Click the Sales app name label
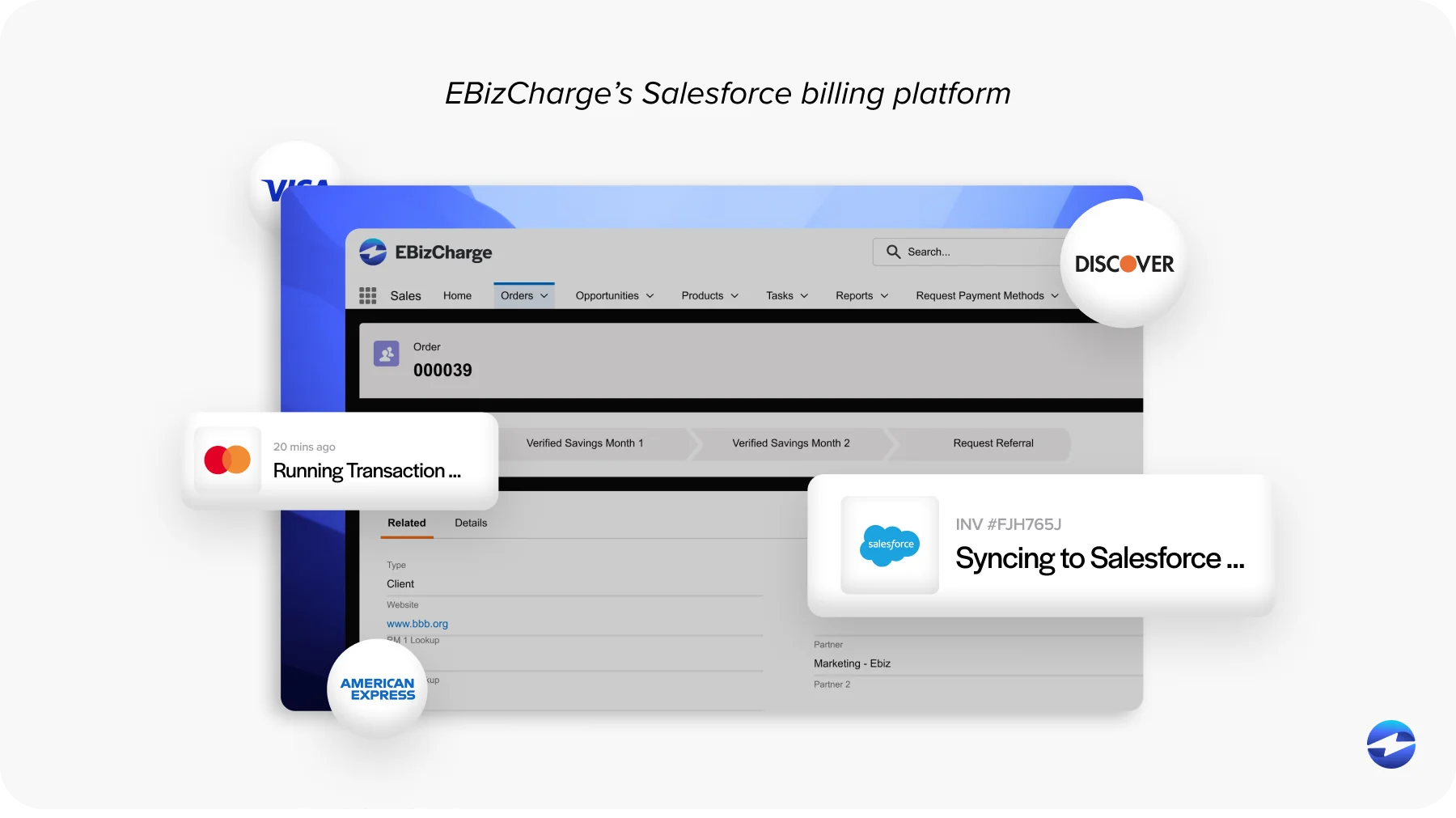Screen dimensions: 1456x818 (x=405, y=295)
